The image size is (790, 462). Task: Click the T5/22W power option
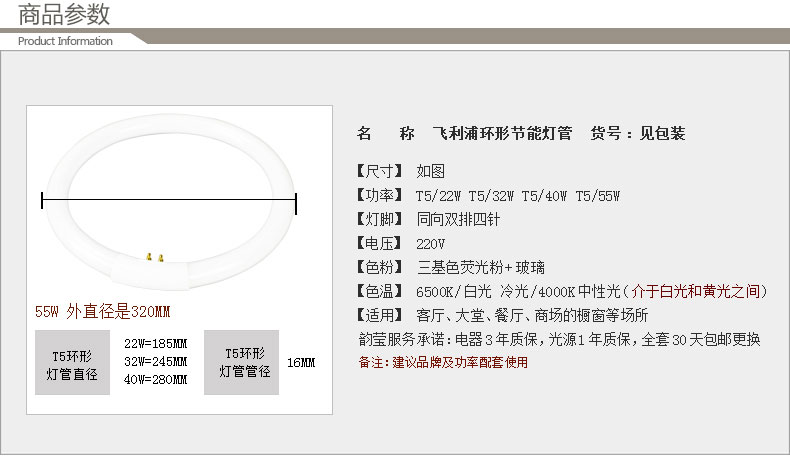click(438, 196)
